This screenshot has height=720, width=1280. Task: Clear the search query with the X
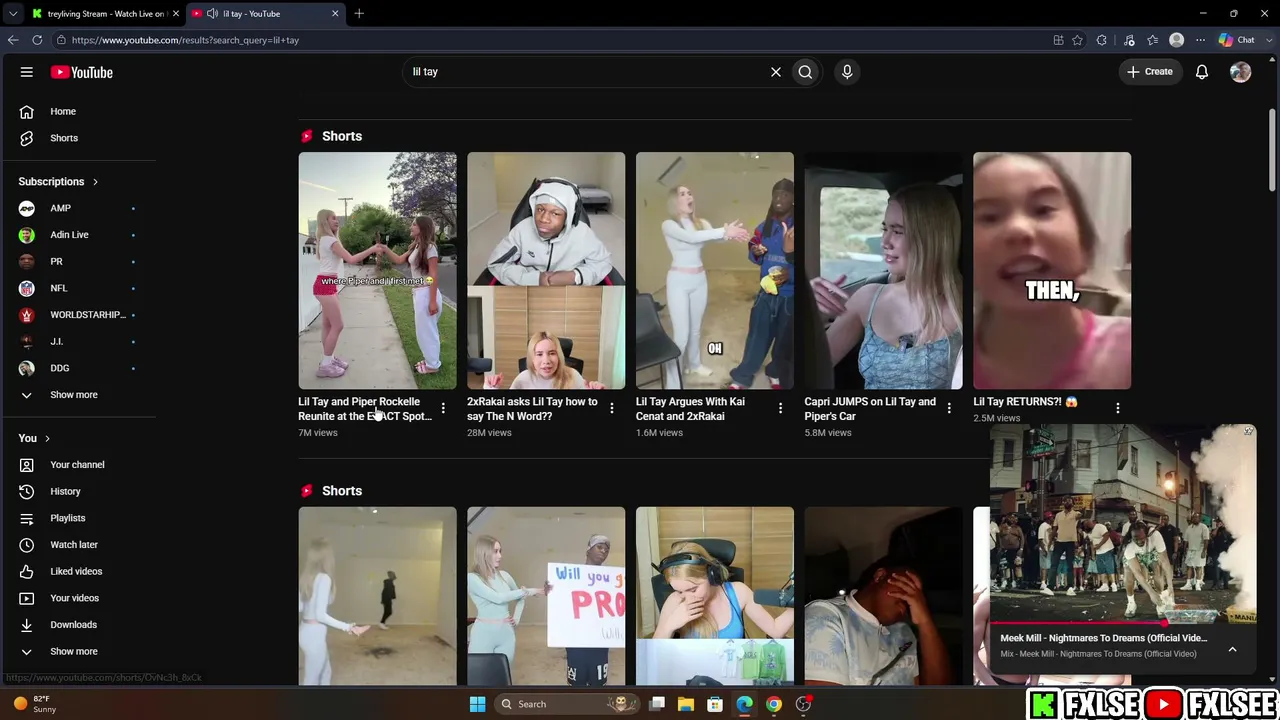775,72
